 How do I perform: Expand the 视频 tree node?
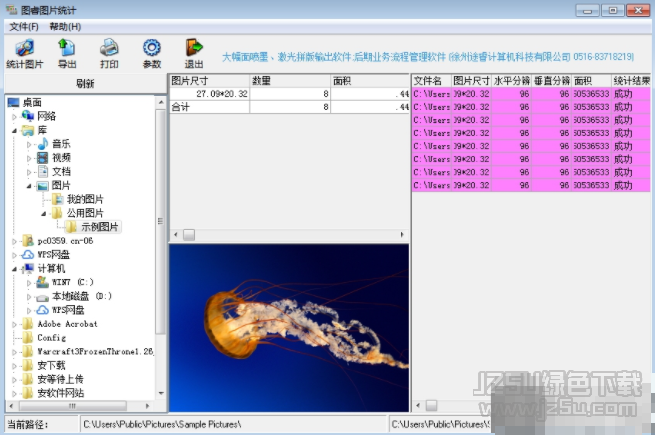click(x=29, y=158)
